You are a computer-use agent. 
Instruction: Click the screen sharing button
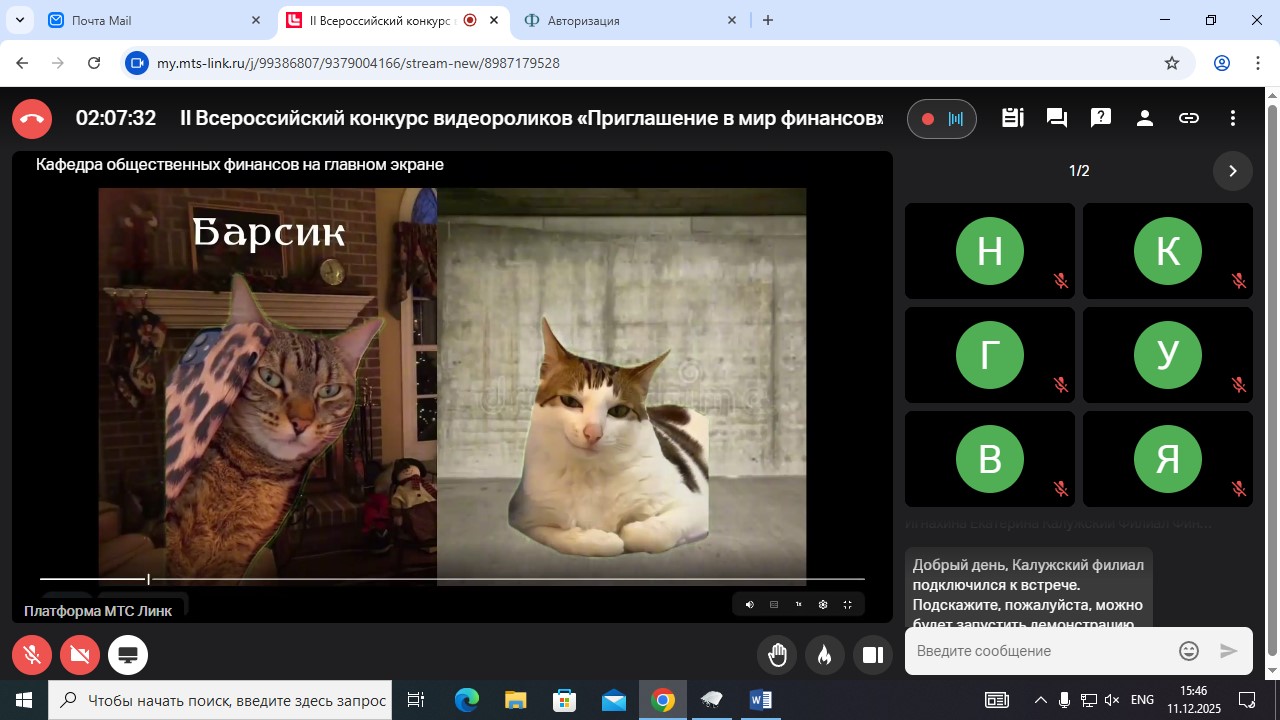(128, 655)
